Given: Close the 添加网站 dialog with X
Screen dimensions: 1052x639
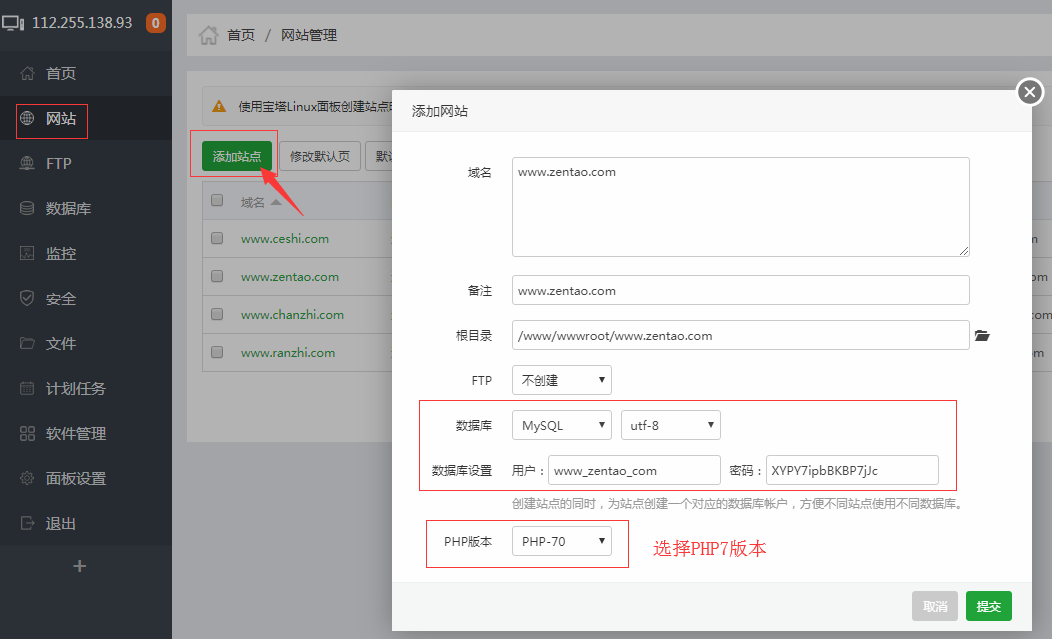Looking at the screenshot, I should [1029, 93].
